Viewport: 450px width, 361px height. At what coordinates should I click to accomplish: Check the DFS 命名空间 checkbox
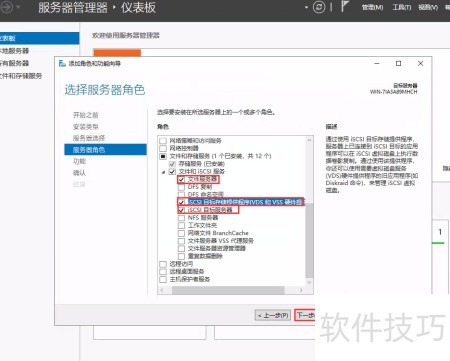pyautogui.click(x=181, y=194)
